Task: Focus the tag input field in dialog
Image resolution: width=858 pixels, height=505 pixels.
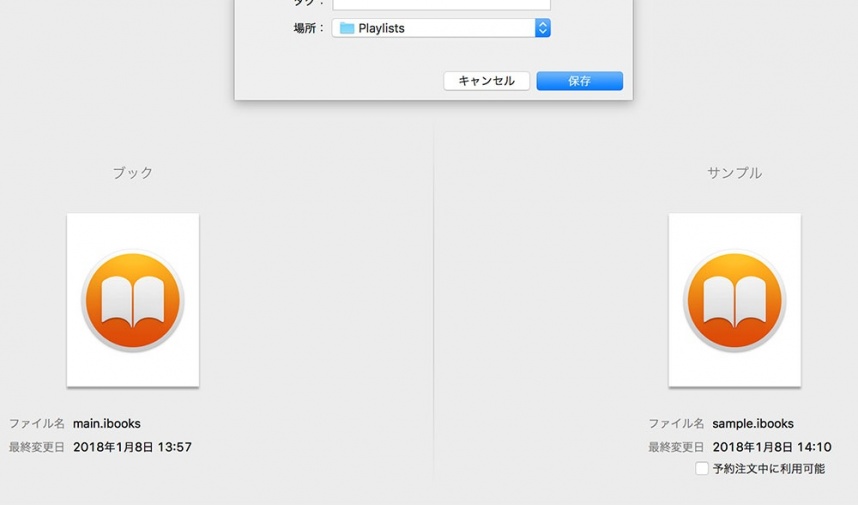Action: 441,4
